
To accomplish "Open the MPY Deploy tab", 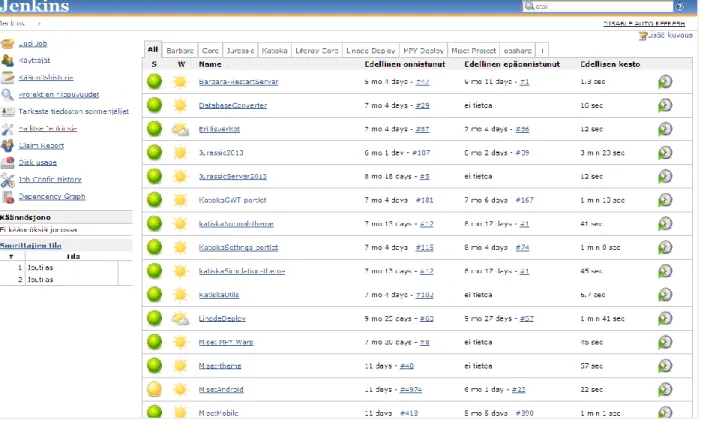I will click(x=423, y=51).
